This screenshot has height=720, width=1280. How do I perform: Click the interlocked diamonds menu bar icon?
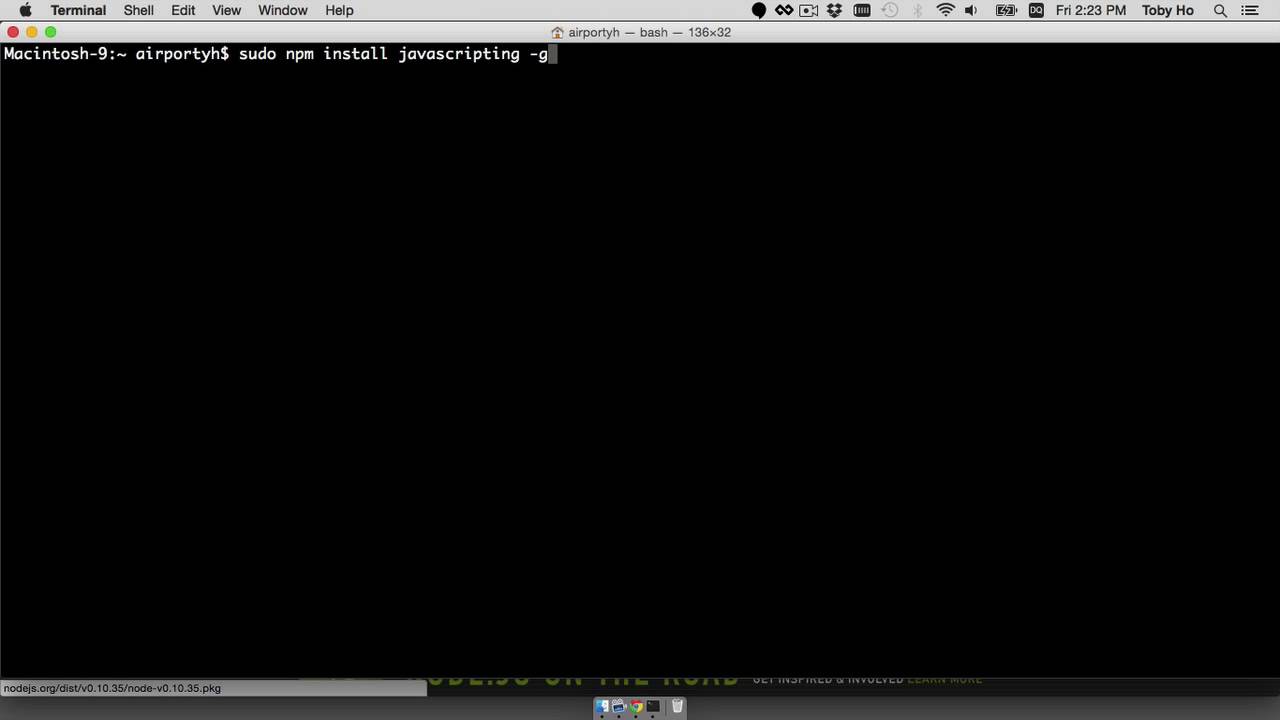click(x=784, y=10)
